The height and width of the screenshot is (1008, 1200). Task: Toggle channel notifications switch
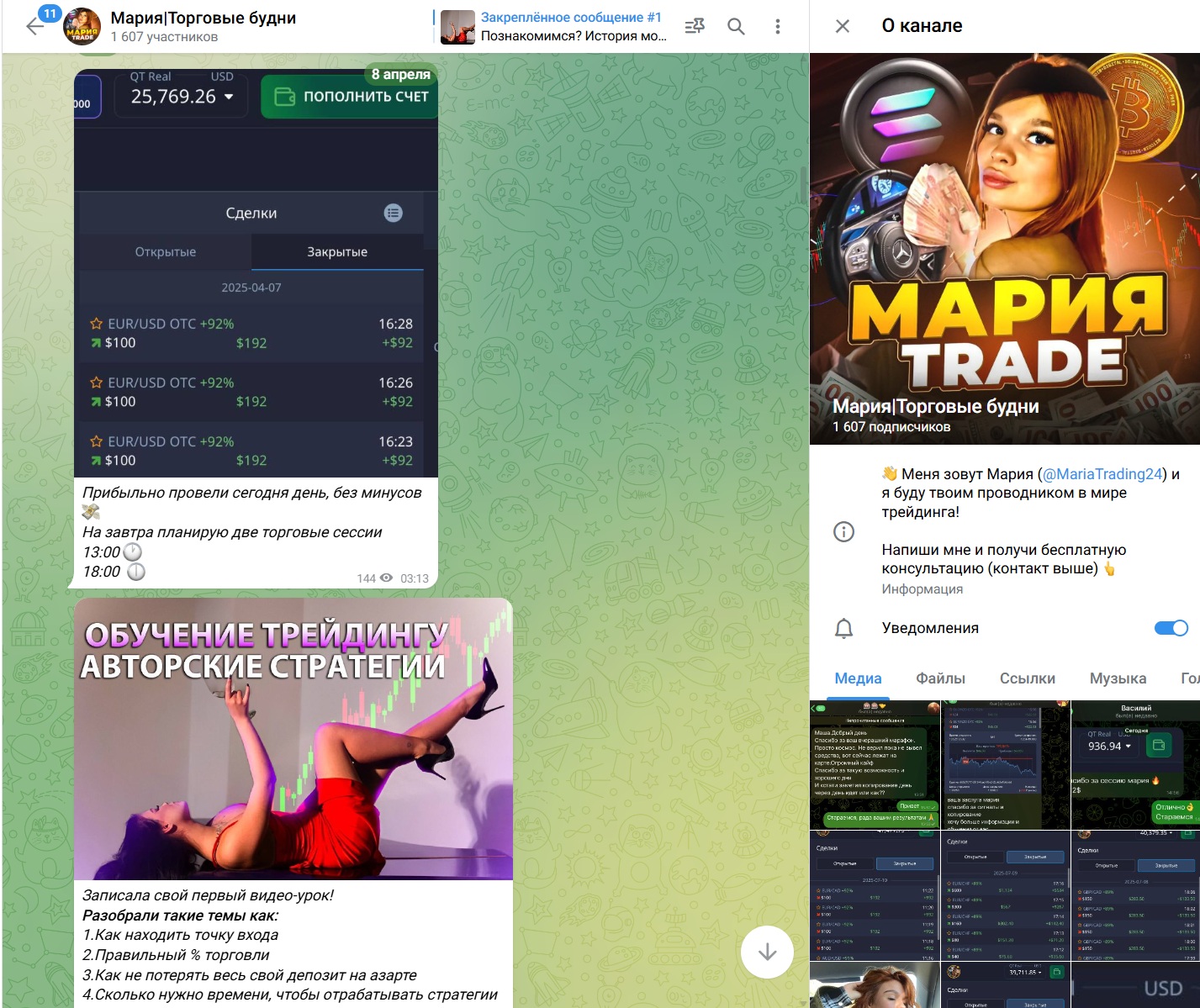click(x=1171, y=628)
